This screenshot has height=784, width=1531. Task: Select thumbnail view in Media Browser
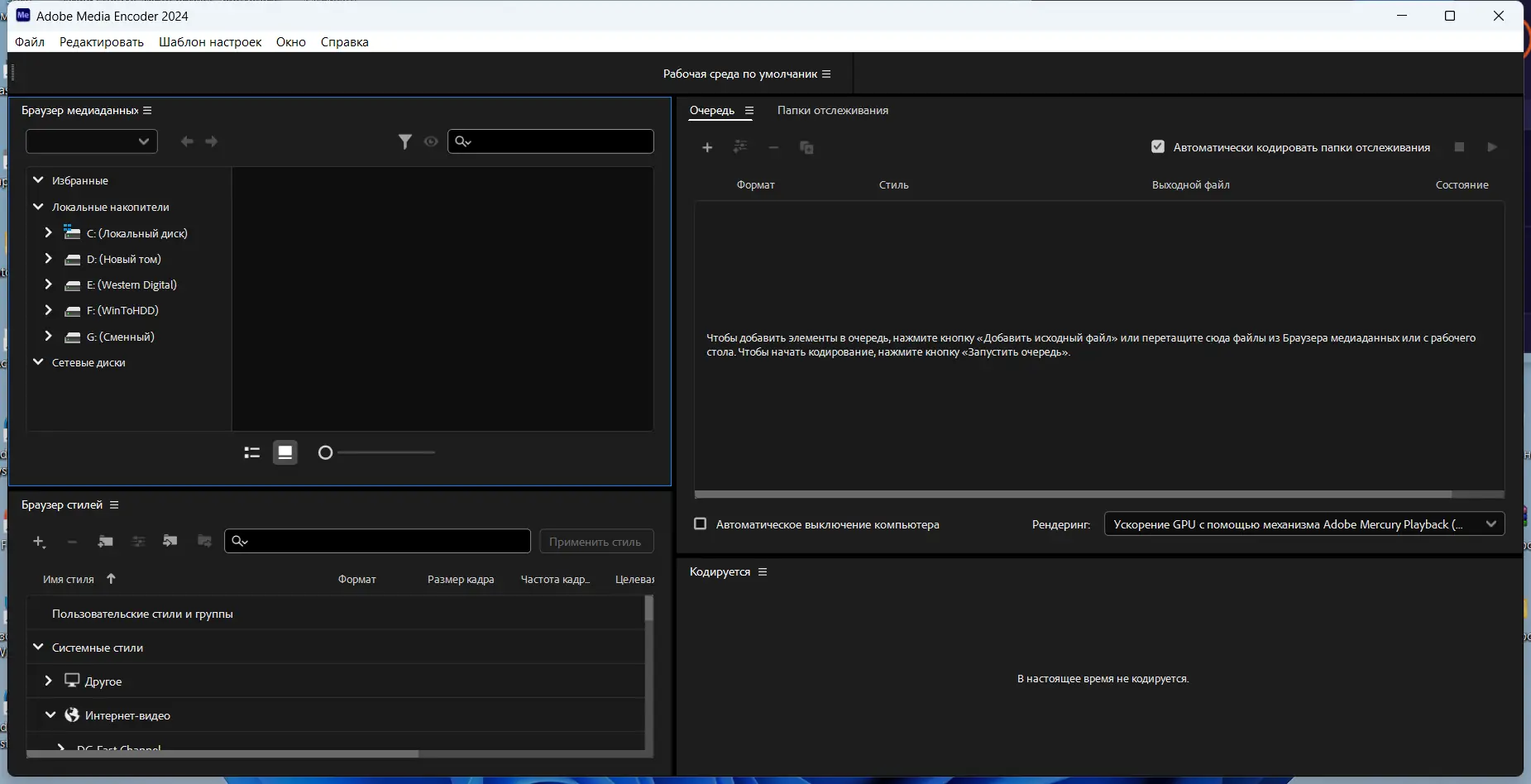click(x=285, y=452)
